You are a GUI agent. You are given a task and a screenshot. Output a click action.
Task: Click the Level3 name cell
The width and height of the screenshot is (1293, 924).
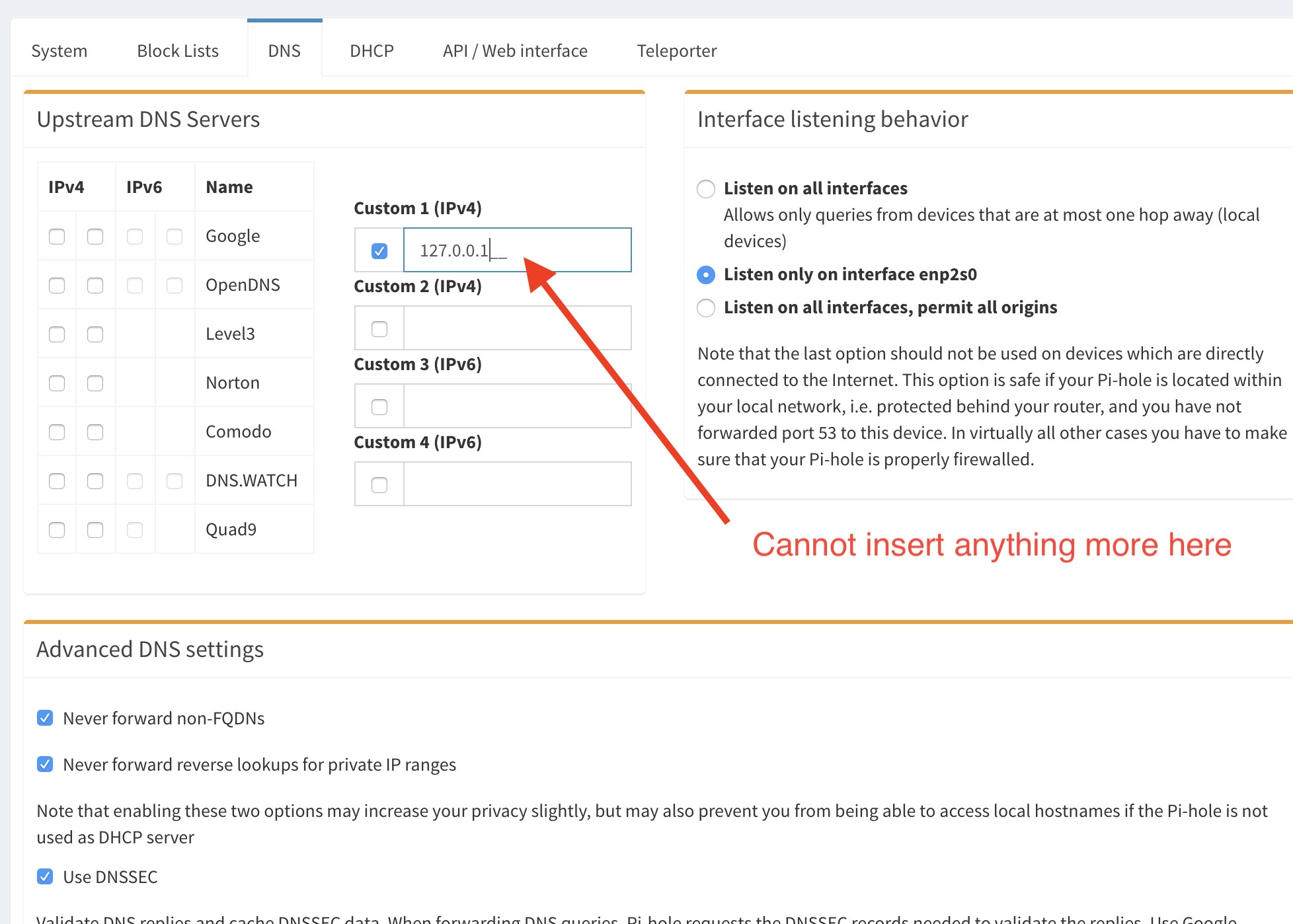pyautogui.click(x=255, y=334)
